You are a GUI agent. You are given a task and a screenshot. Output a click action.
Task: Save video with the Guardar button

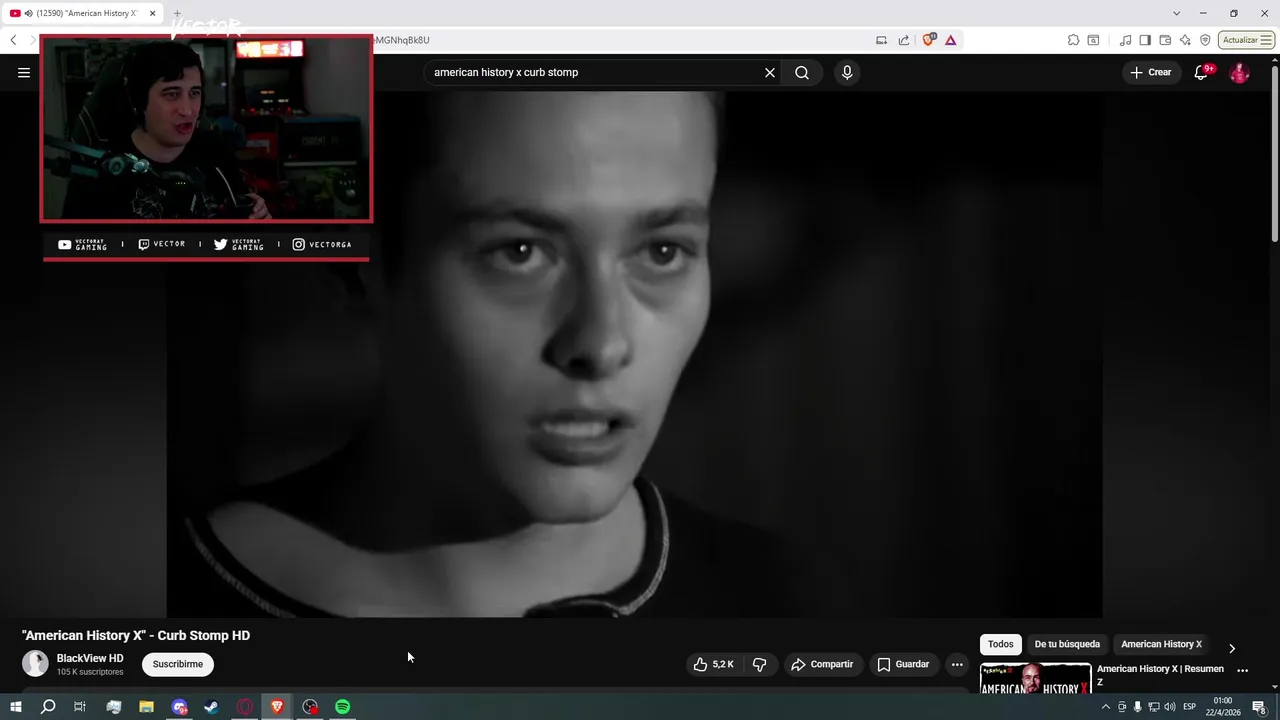click(x=904, y=664)
